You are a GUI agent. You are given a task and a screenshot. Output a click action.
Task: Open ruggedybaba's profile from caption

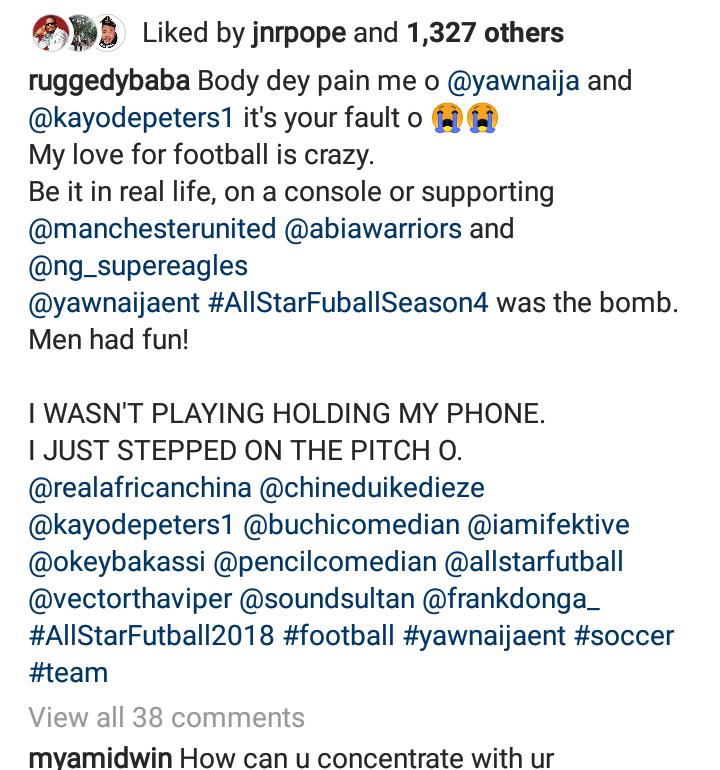point(108,80)
